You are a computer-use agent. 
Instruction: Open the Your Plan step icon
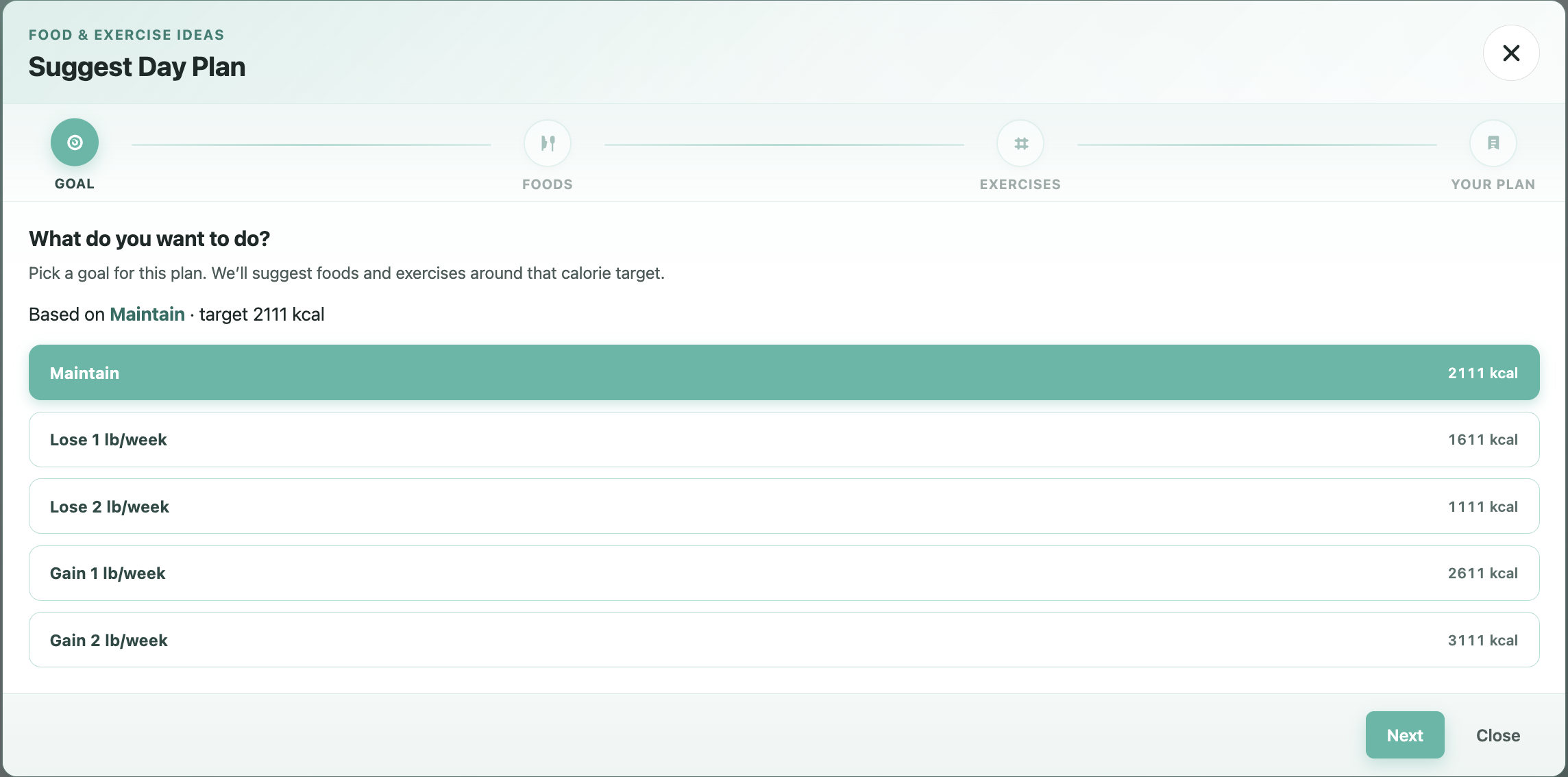tap(1493, 143)
